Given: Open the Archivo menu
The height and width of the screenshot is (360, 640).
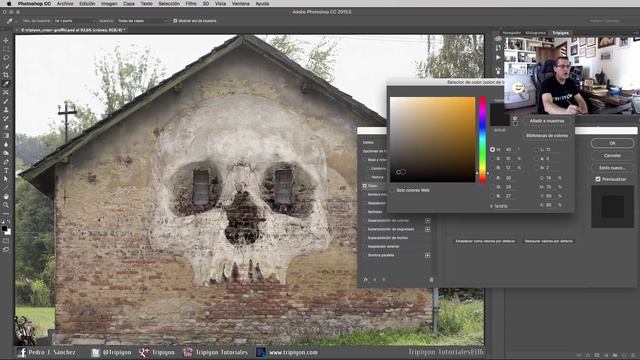Looking at the screenshot, I should pyautogui.click(x=65, y=4).
